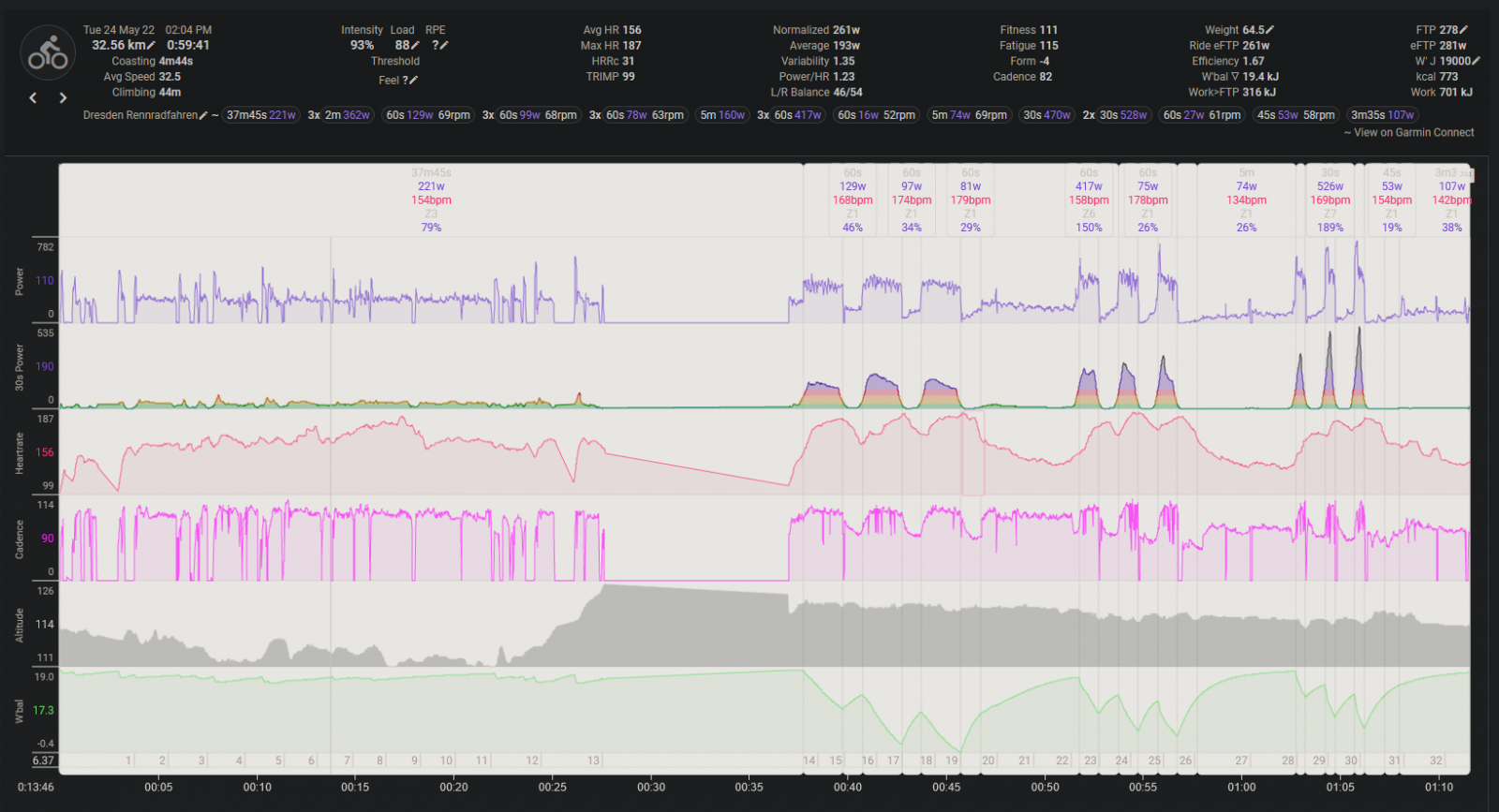Edit the 32.56 km distance pencil

[152, 45]
